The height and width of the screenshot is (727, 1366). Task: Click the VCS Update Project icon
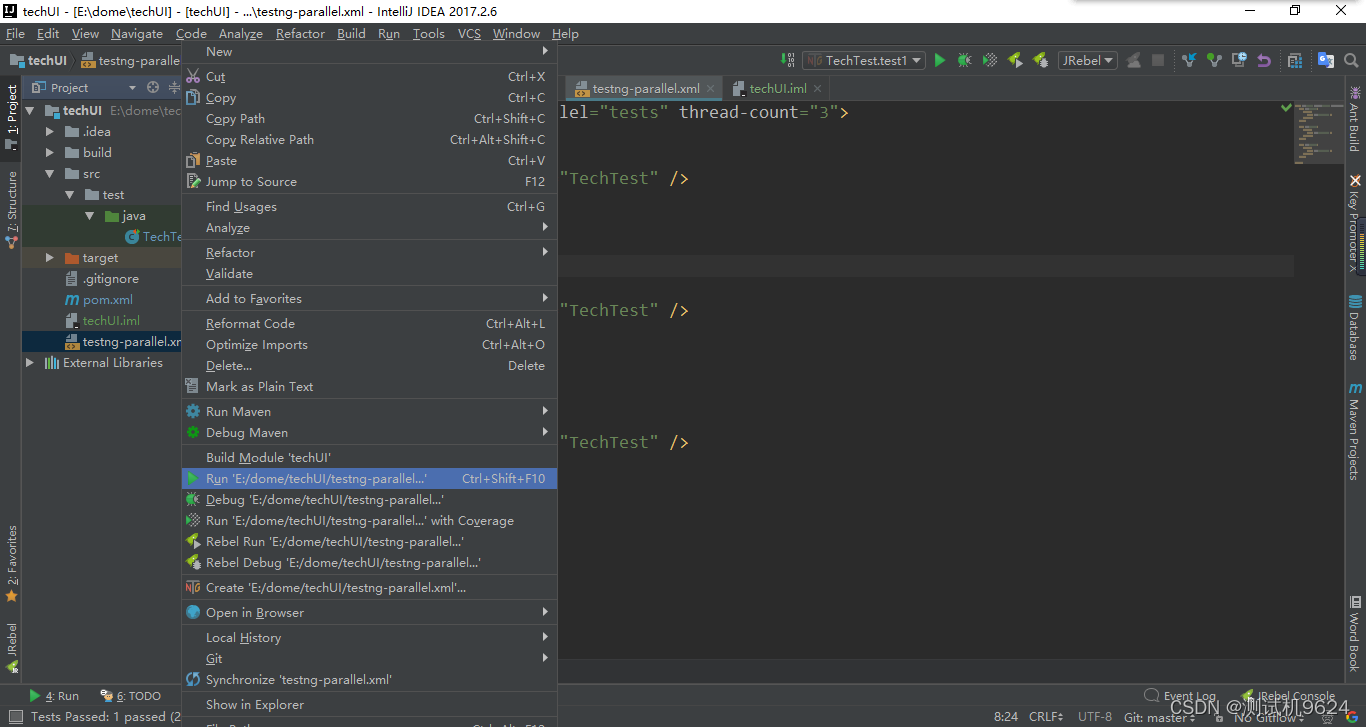(x=1188, y=60)
